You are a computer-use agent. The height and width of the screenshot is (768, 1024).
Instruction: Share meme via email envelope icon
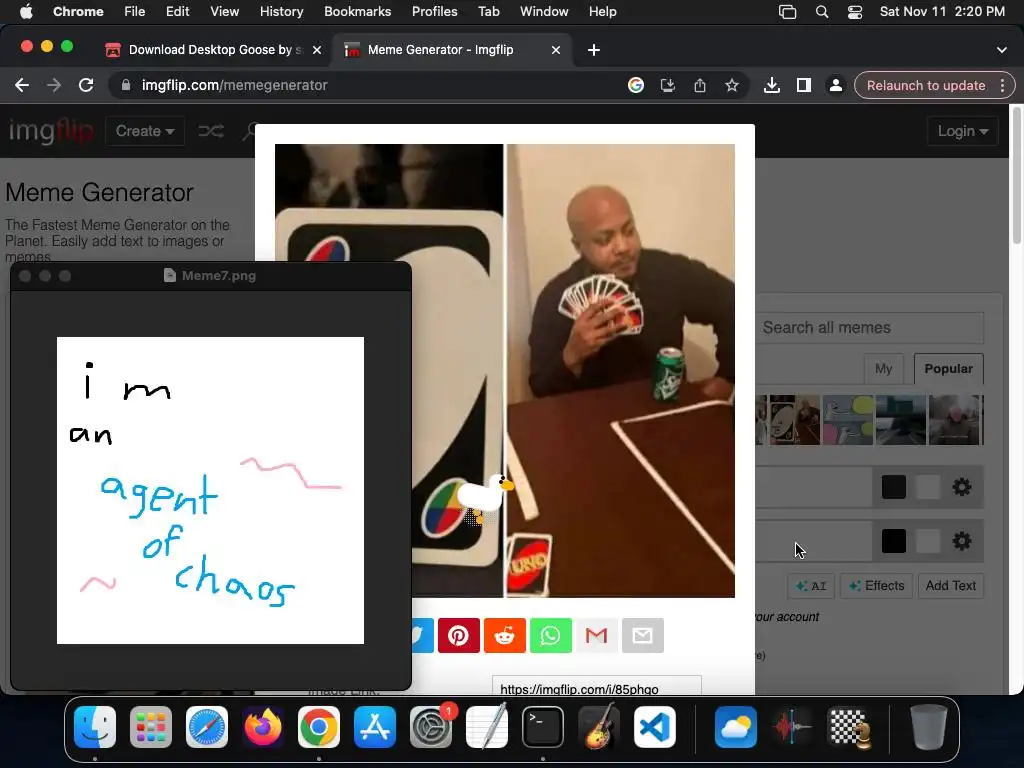tap(643, 635)
